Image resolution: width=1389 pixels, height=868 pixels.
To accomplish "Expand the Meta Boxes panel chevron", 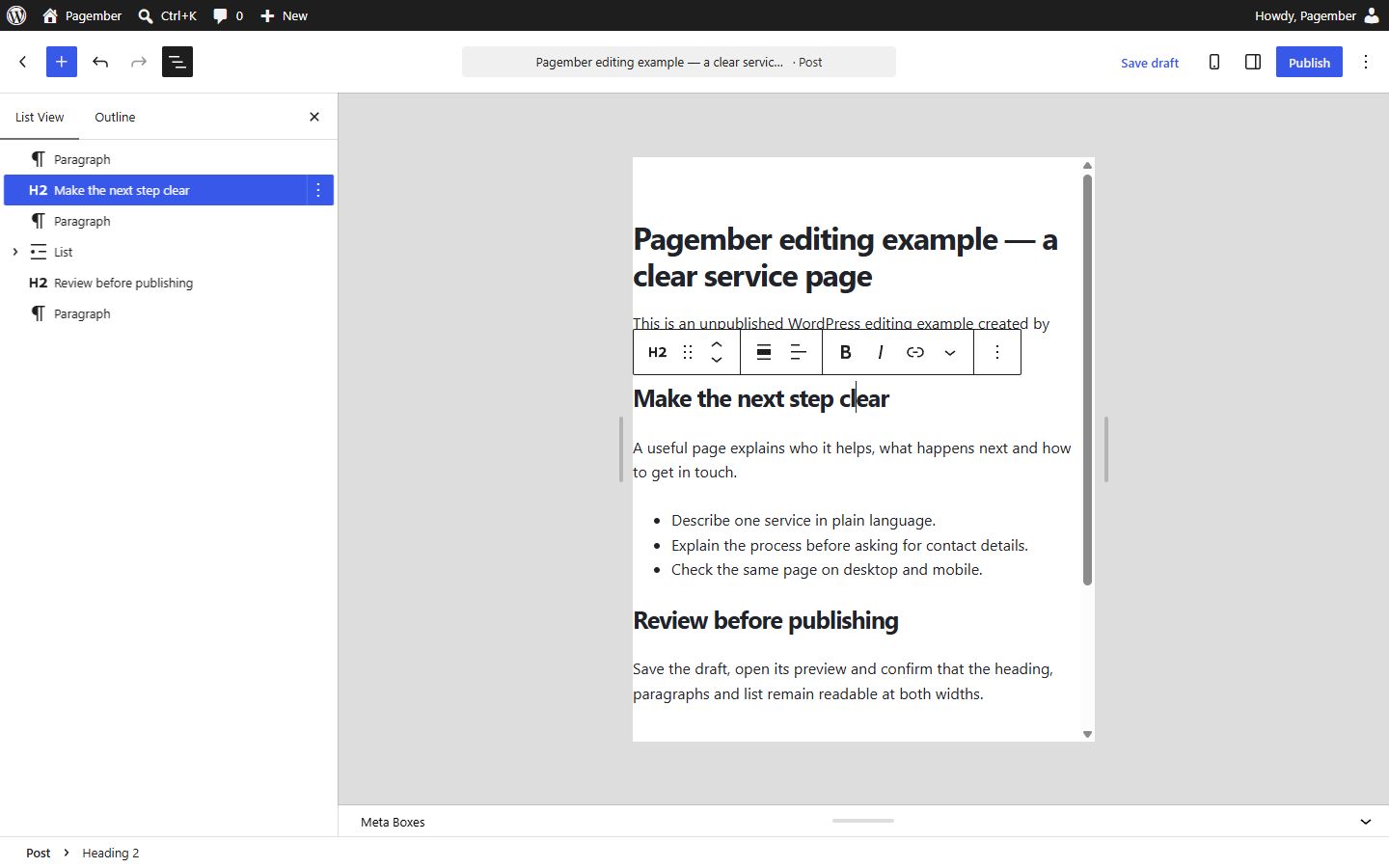I will (1366, 822).
